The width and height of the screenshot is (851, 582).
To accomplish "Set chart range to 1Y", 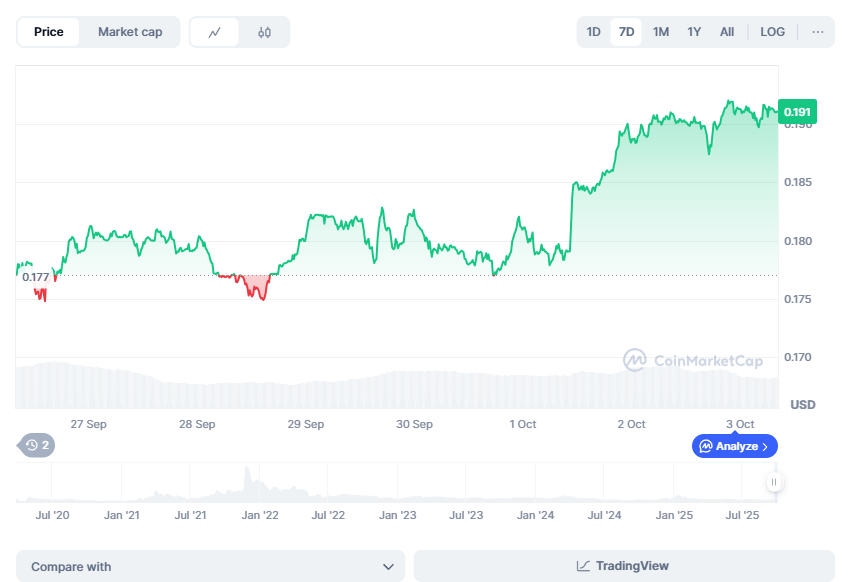I will coord(694,32).
